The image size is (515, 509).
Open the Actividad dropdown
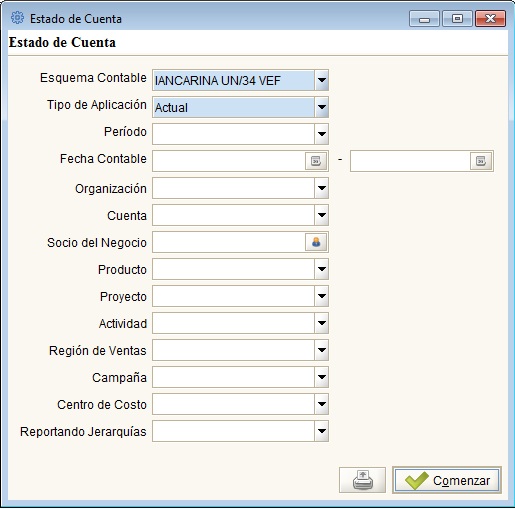[321, 323]
